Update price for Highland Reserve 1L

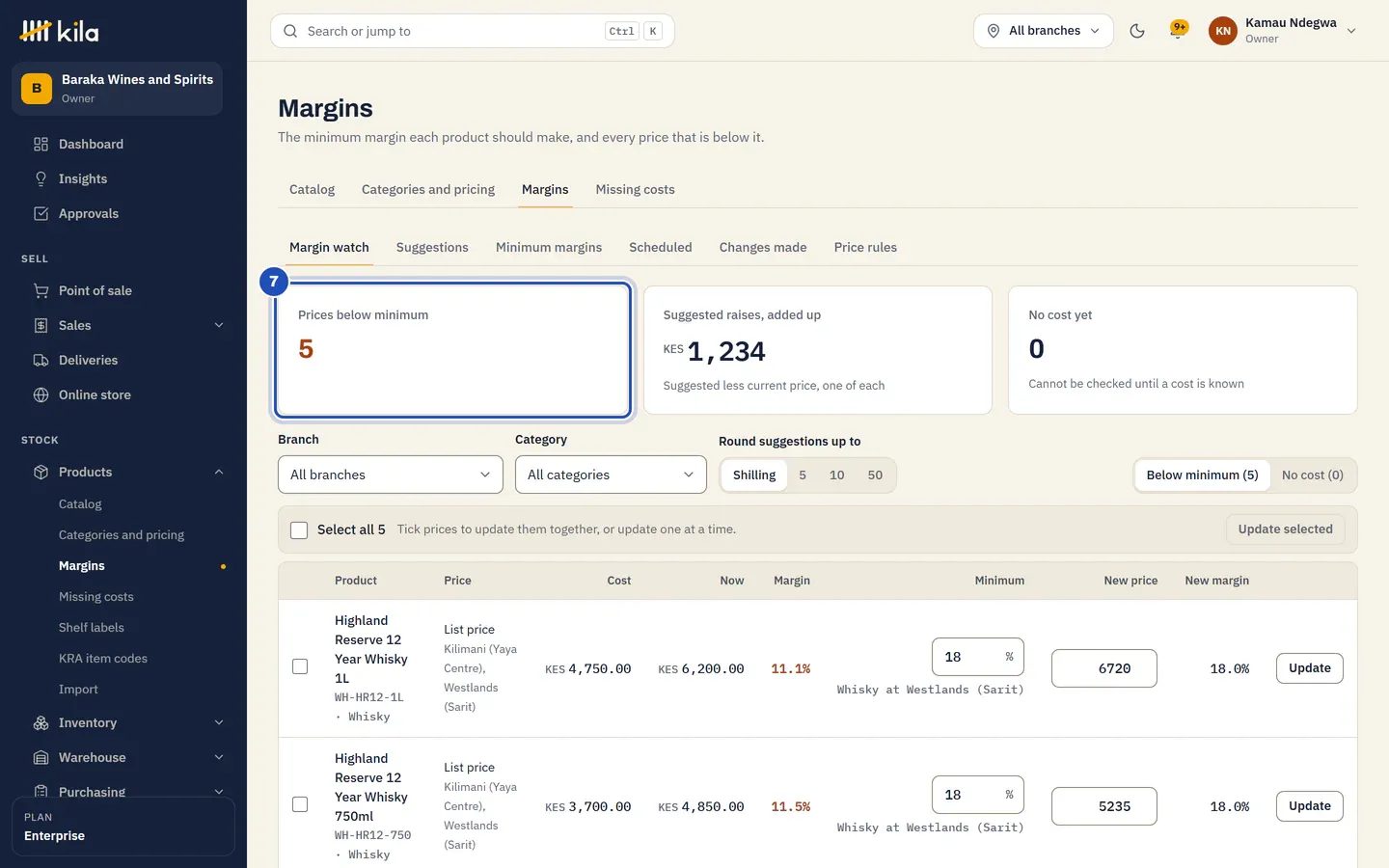(x=1309, y=668)
